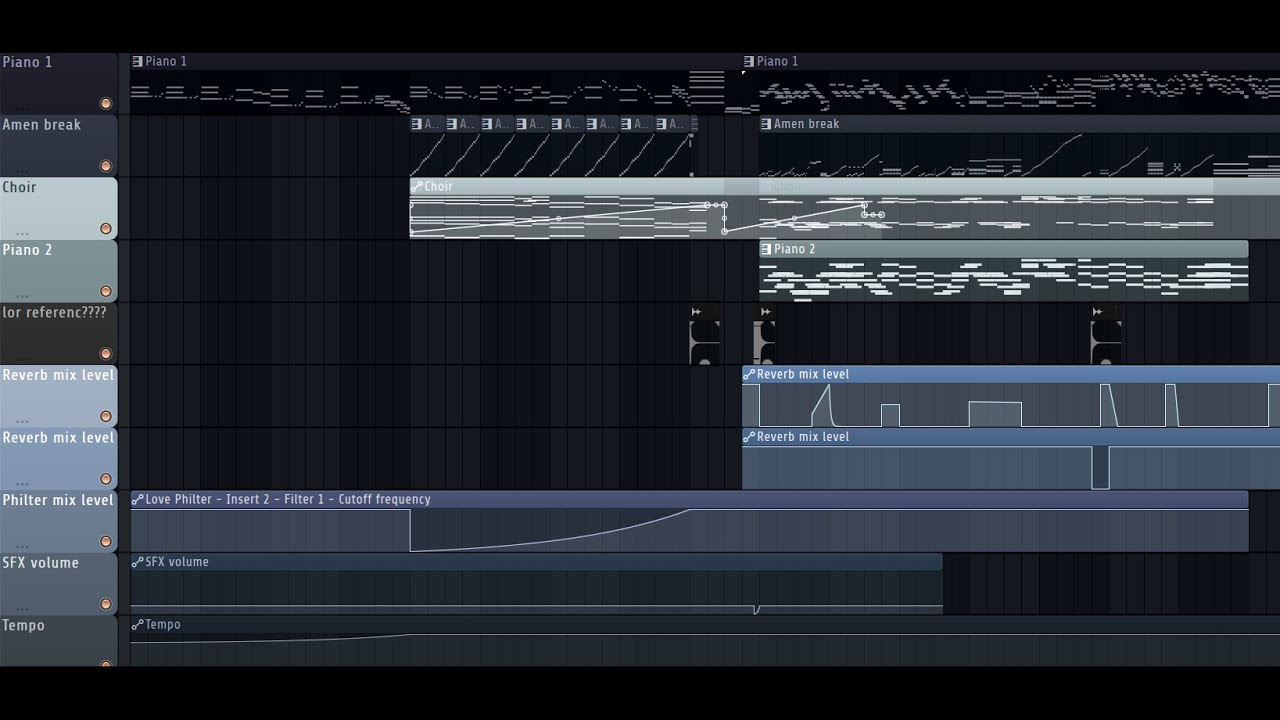
Task: Select the middle audio clip in lor referenc???? track
Action: coord(764,335)
